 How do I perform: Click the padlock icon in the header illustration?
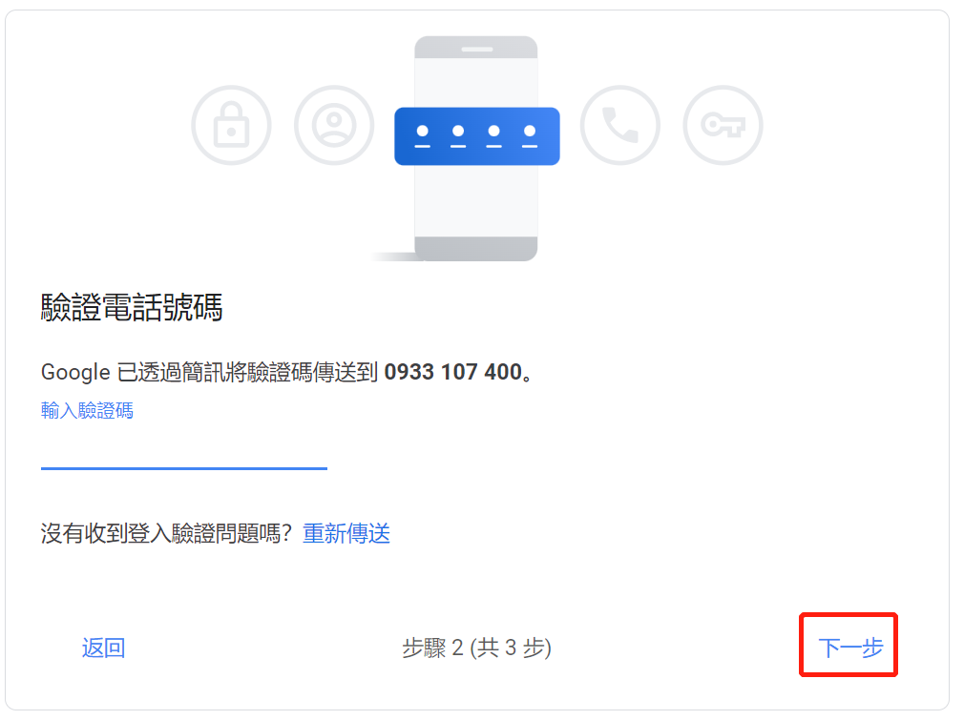(x=231, y=125)
